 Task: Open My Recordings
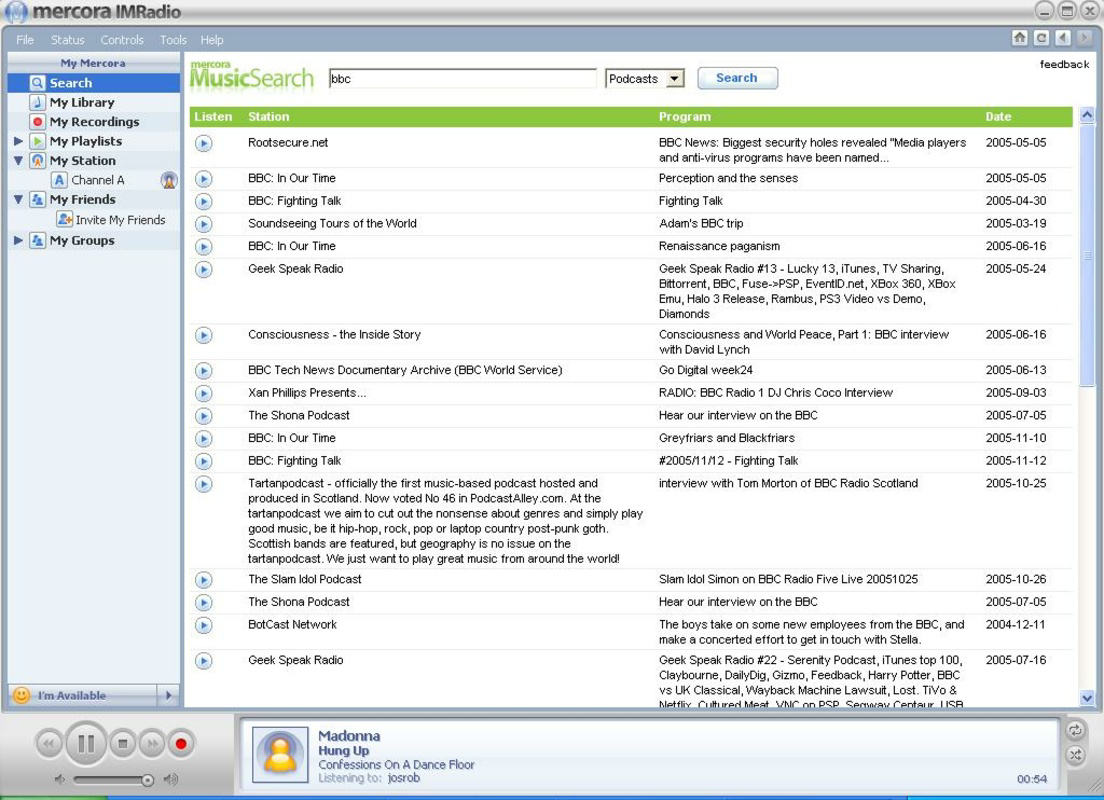[x=94, y=122]
